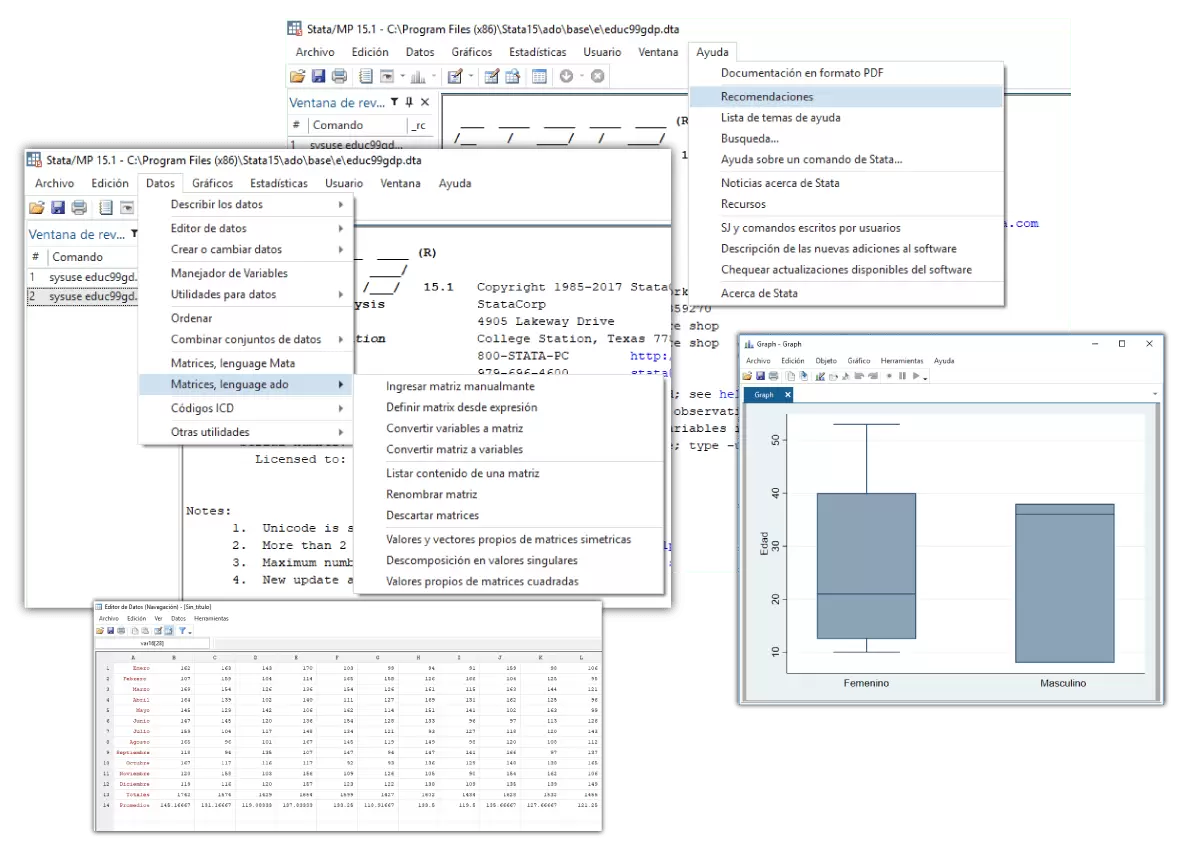This screenshot has height=848, width=1187.
Task: Close the Graph tab with its X
Action: 787,394
